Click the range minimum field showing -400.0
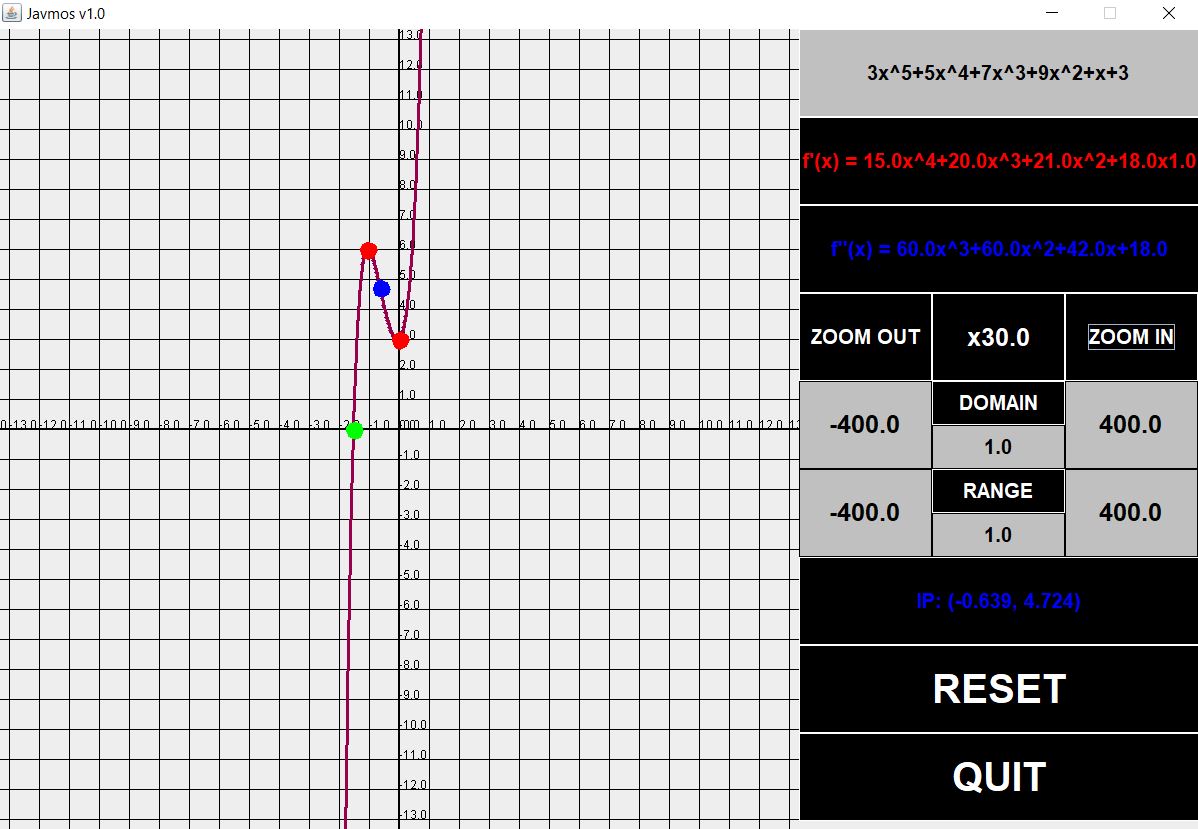 point(865,513)
